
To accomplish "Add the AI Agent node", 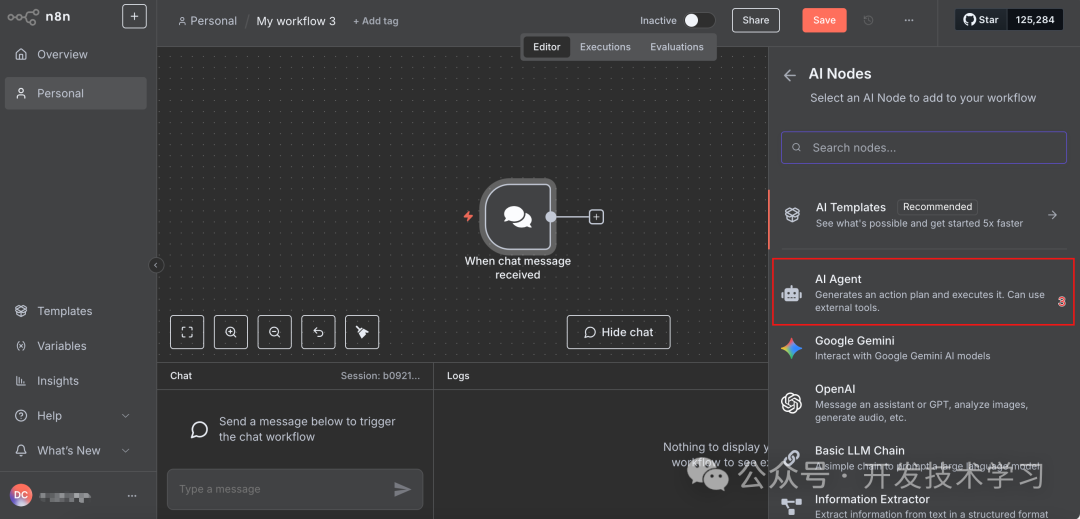I will [924, 293].
